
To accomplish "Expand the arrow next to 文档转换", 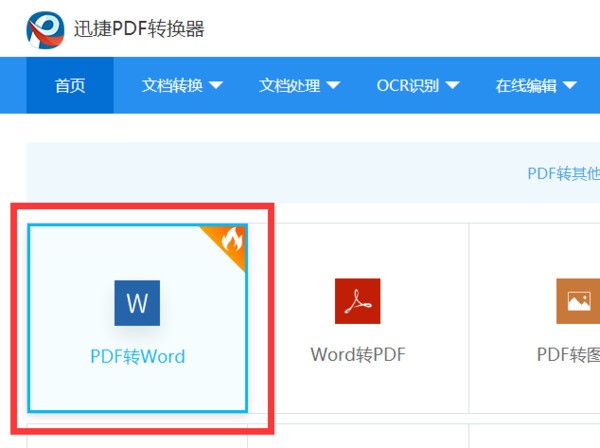I will 215,85.
